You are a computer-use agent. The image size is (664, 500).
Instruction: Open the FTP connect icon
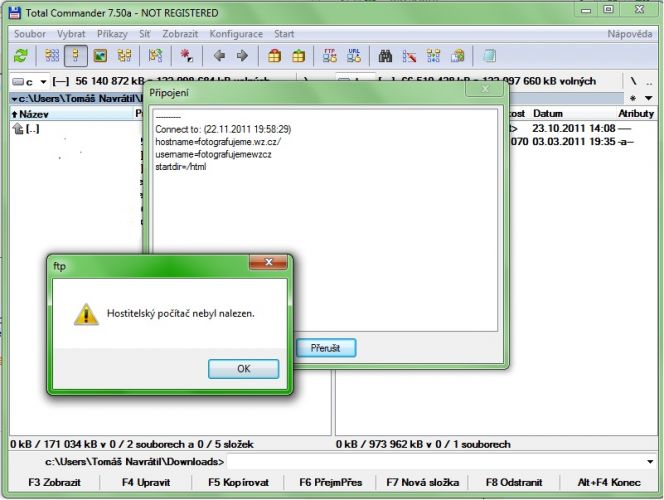[x=330, y=55]
